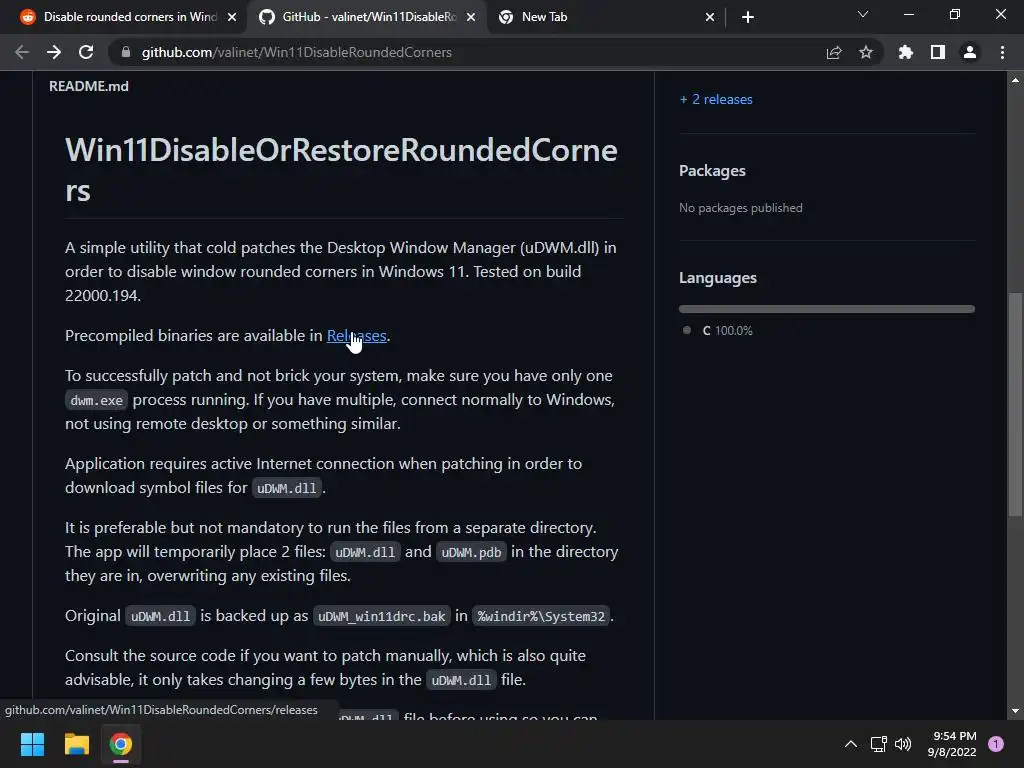This screenshot has height=768, width=1024.
Task: Open Chrome extensions puzzle menu
Action: point(905,52)
